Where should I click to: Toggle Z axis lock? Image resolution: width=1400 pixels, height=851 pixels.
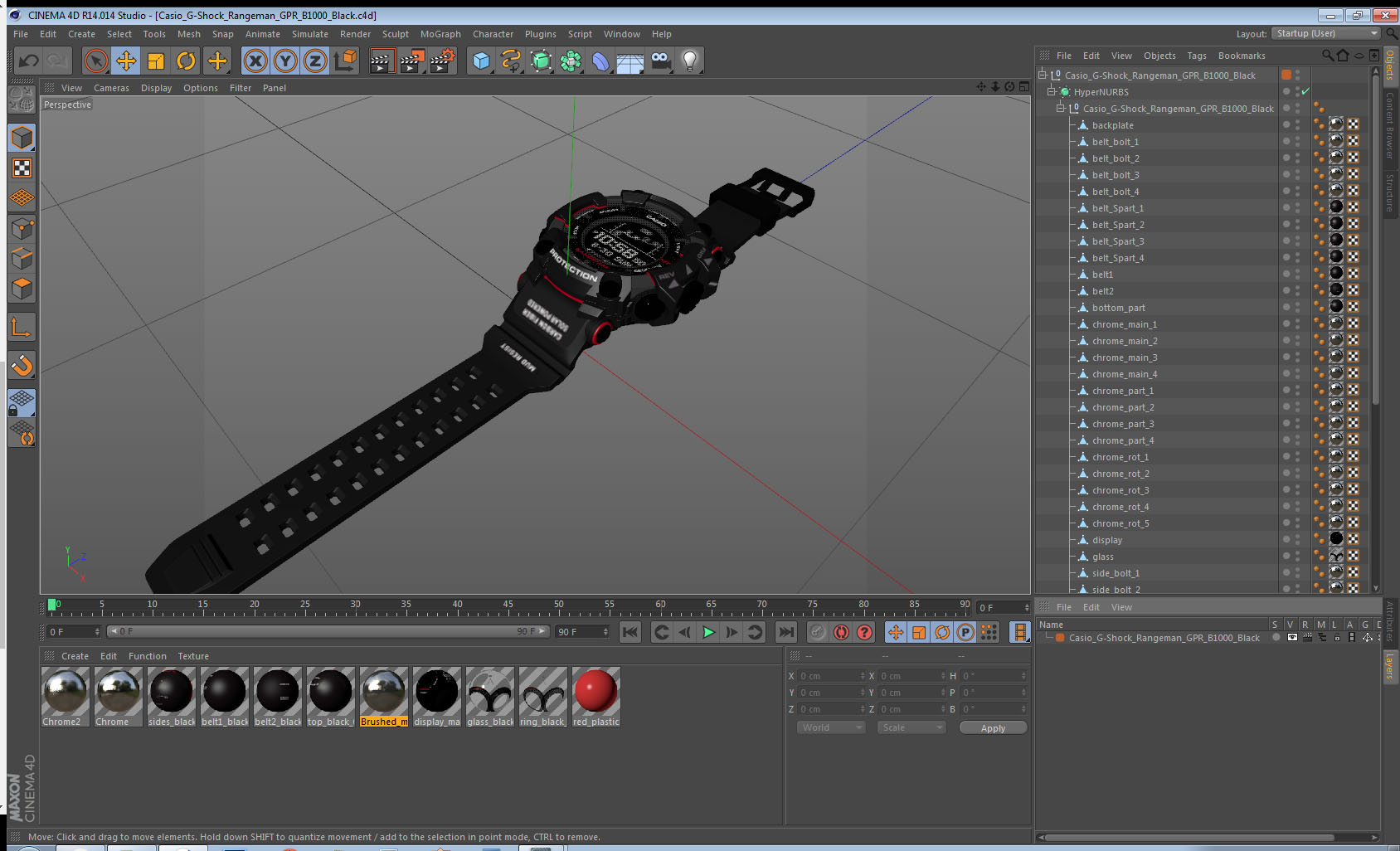pos(315,61)
